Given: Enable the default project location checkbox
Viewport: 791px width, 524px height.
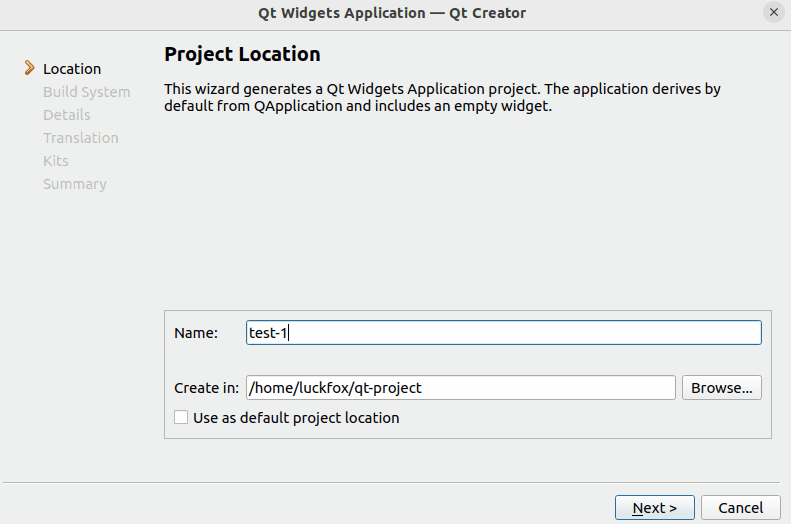Looking at the screenshot, I should tap(181, 418).
